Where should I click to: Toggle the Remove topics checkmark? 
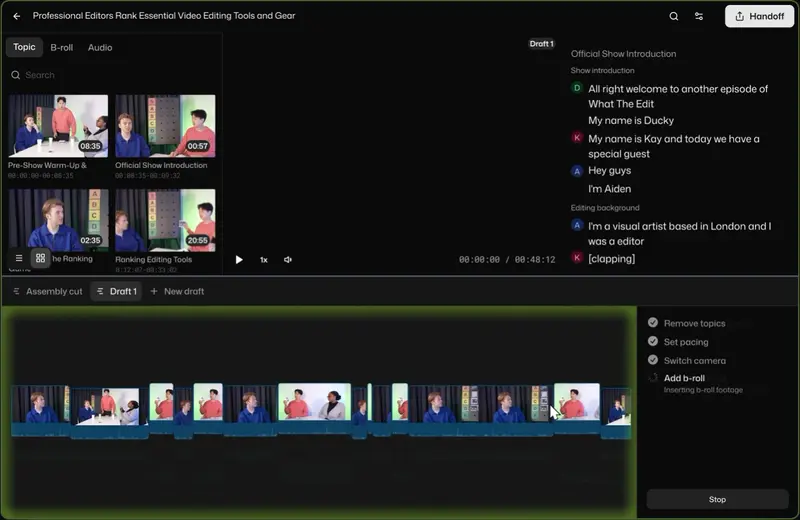653,323
